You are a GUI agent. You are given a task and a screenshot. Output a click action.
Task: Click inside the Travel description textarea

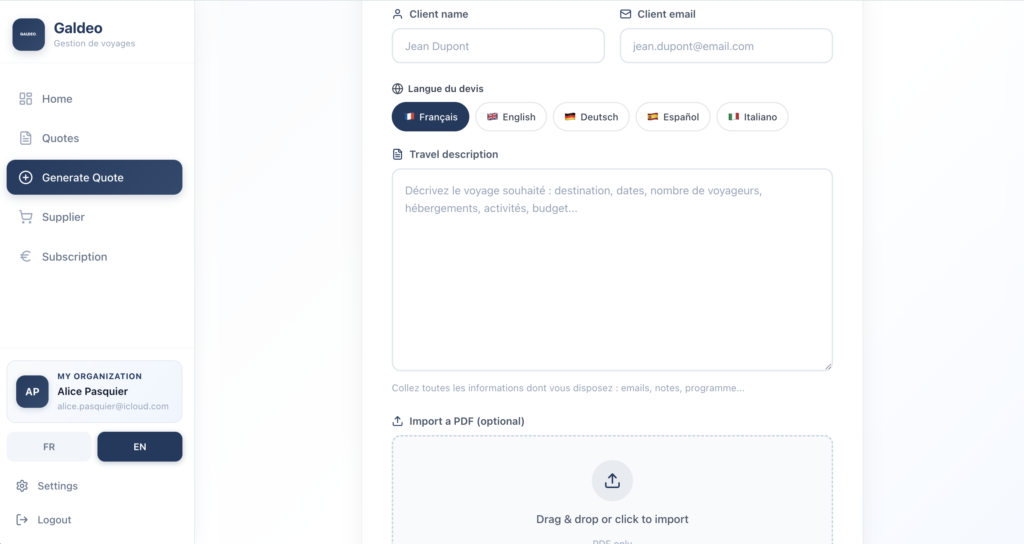(x=612, y=270)
